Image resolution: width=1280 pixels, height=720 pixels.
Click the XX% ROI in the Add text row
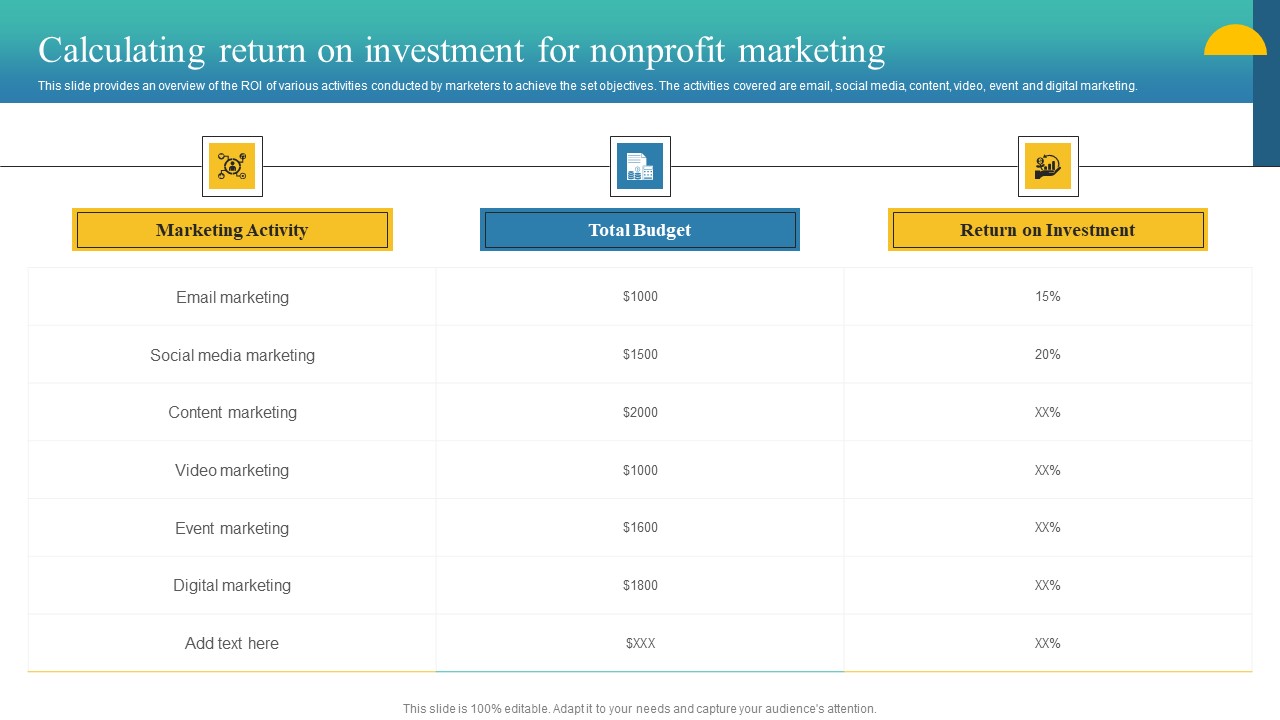[1048, 643]
